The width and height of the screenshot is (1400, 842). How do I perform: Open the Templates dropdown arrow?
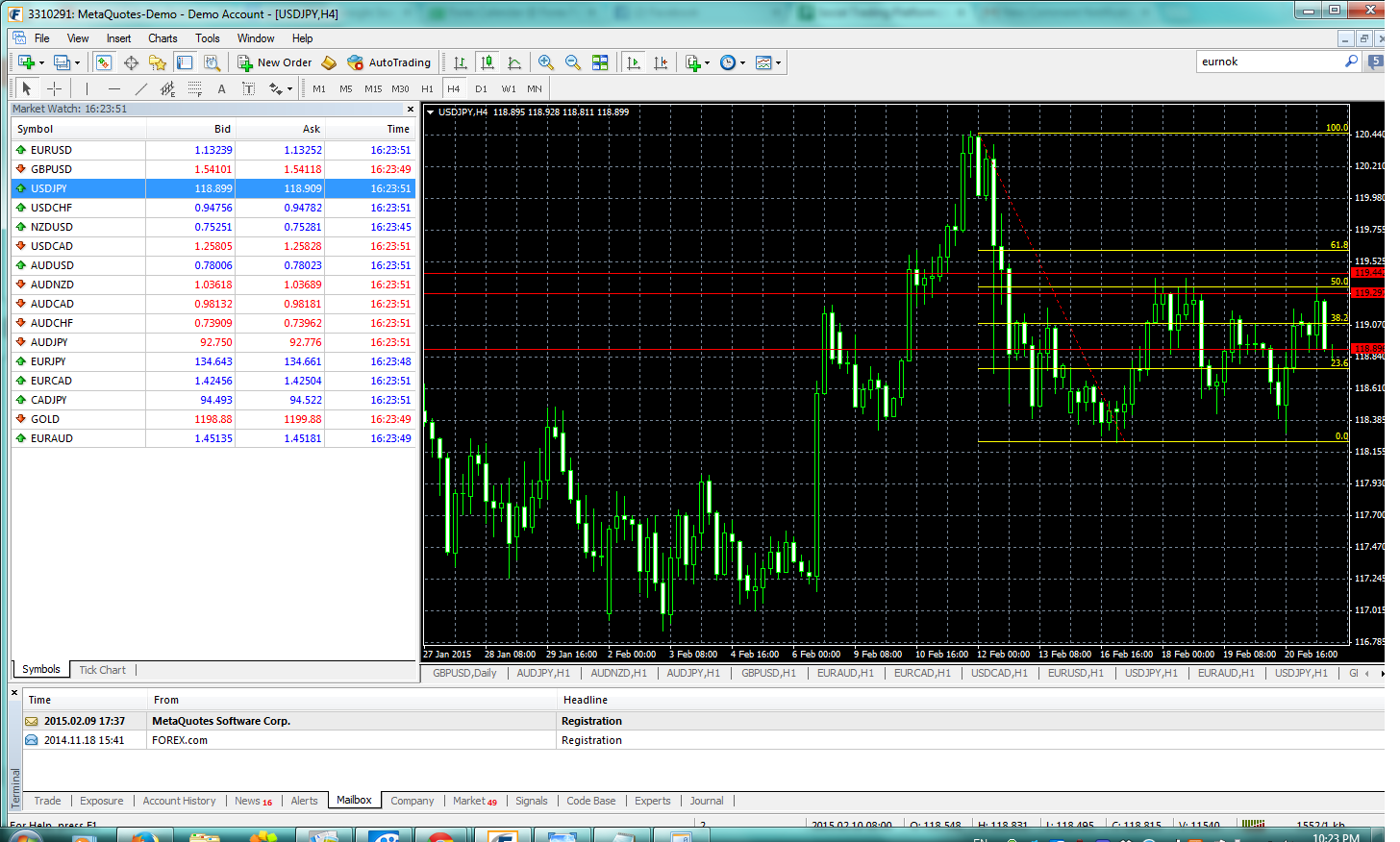(778, 63)
